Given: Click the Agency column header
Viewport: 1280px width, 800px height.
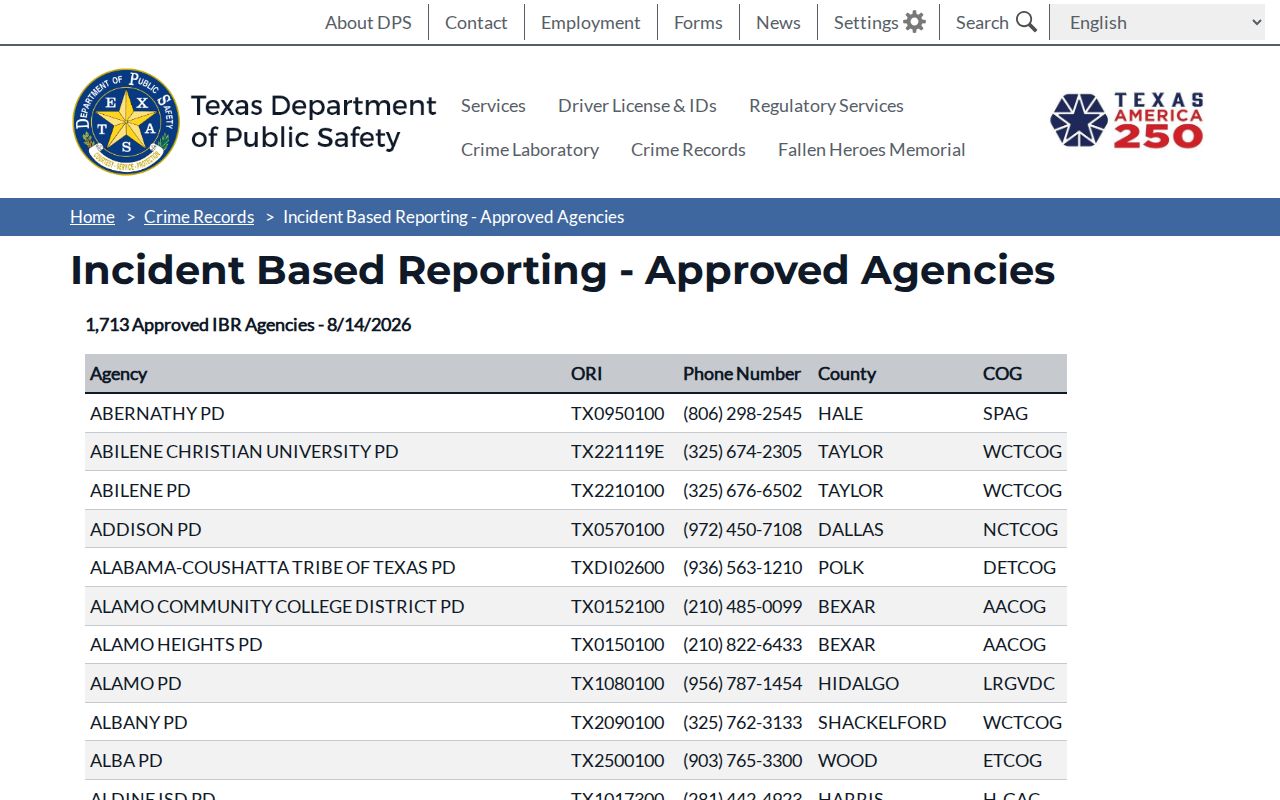Looking at the screenshot, I should coord(118,373).
